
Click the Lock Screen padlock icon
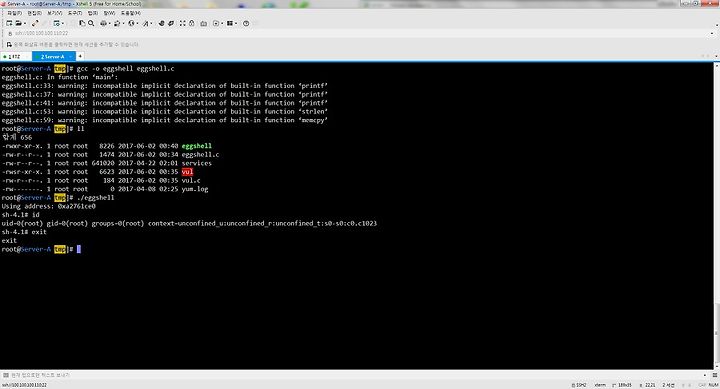pyautogui.click(x=191, y=23)
